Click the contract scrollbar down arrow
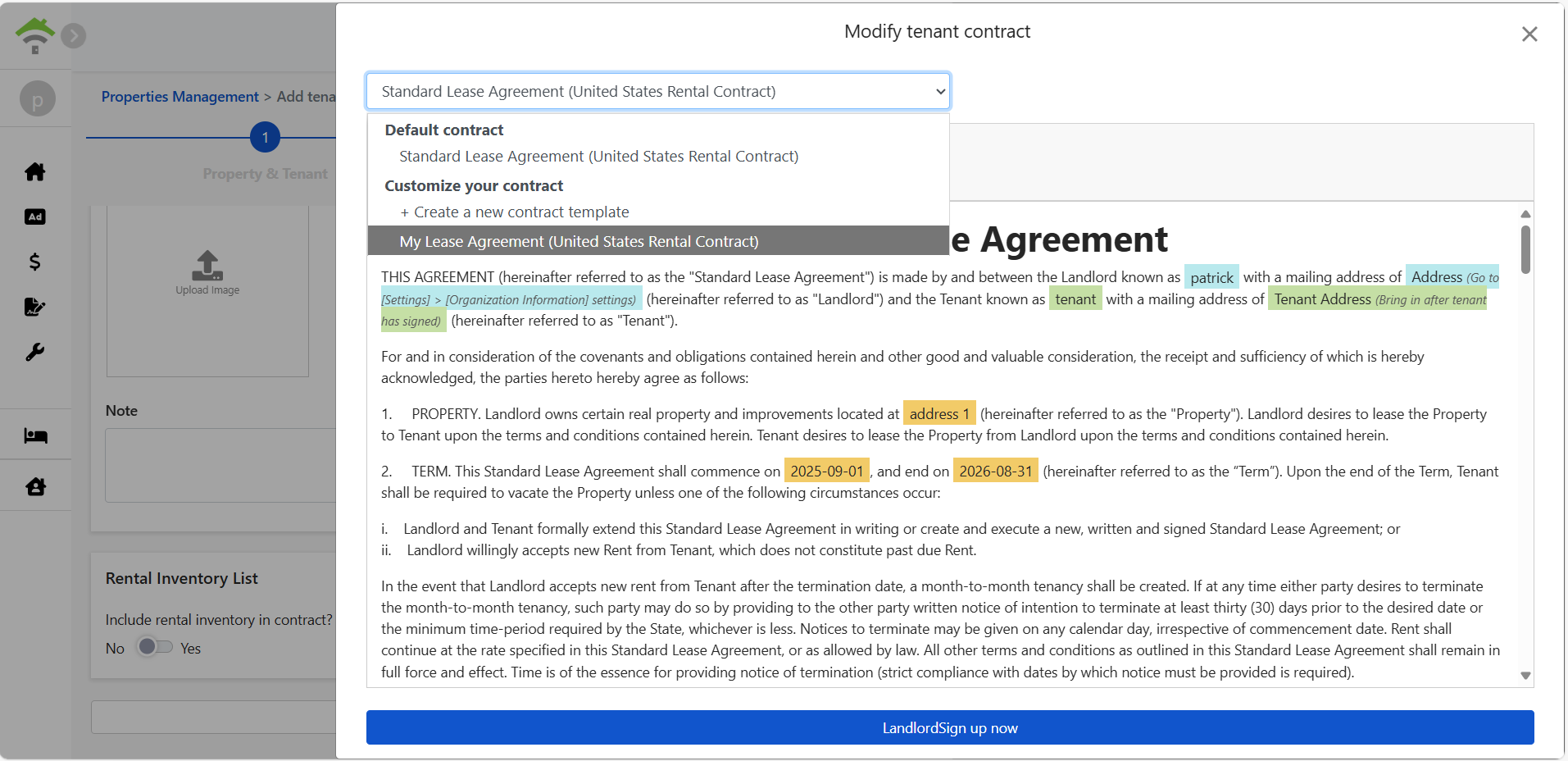The width and height of the screenshot is (1568, 761). click(x=1525, y=676)
